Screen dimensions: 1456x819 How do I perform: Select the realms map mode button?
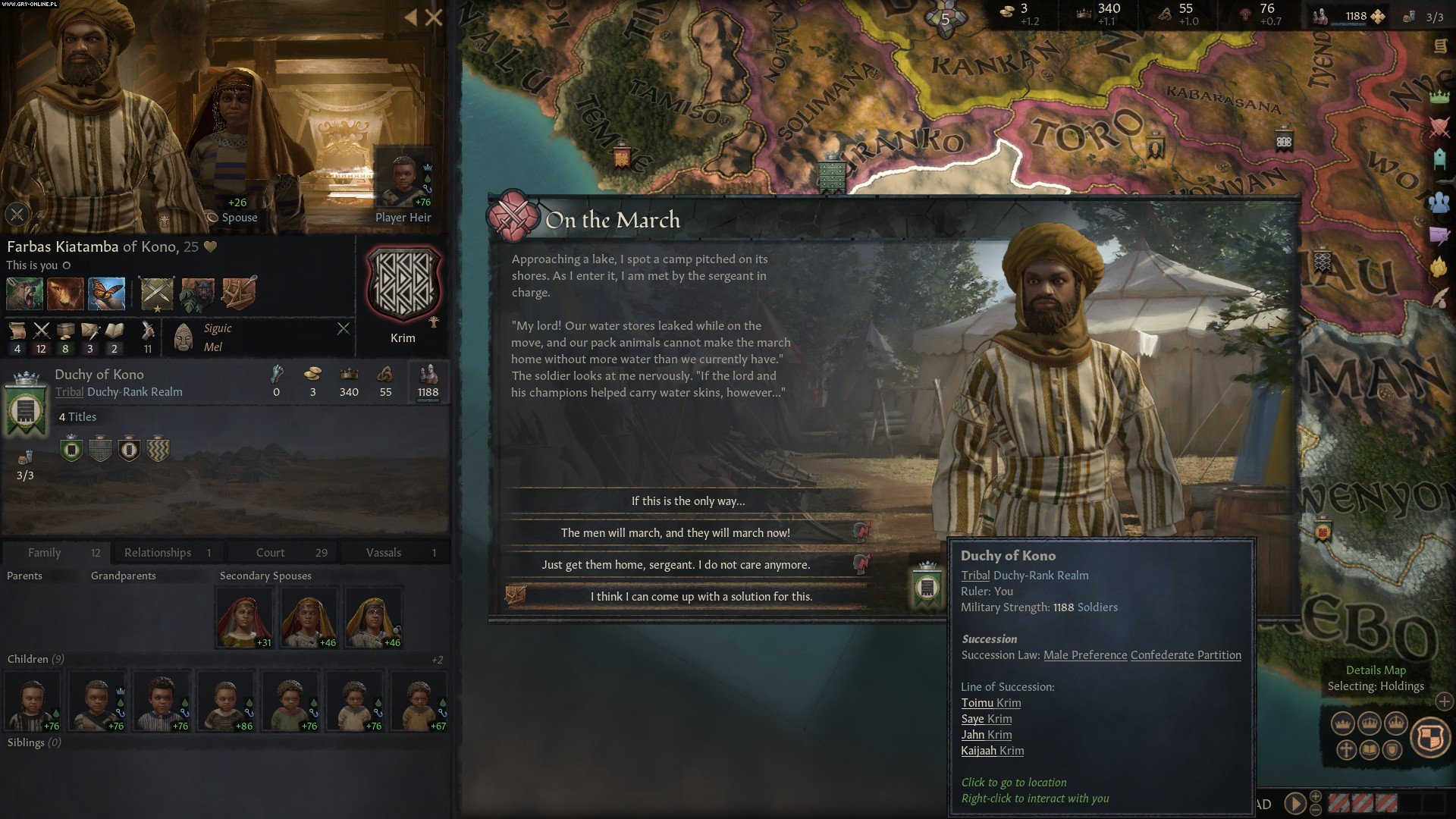click(1430, 737)
